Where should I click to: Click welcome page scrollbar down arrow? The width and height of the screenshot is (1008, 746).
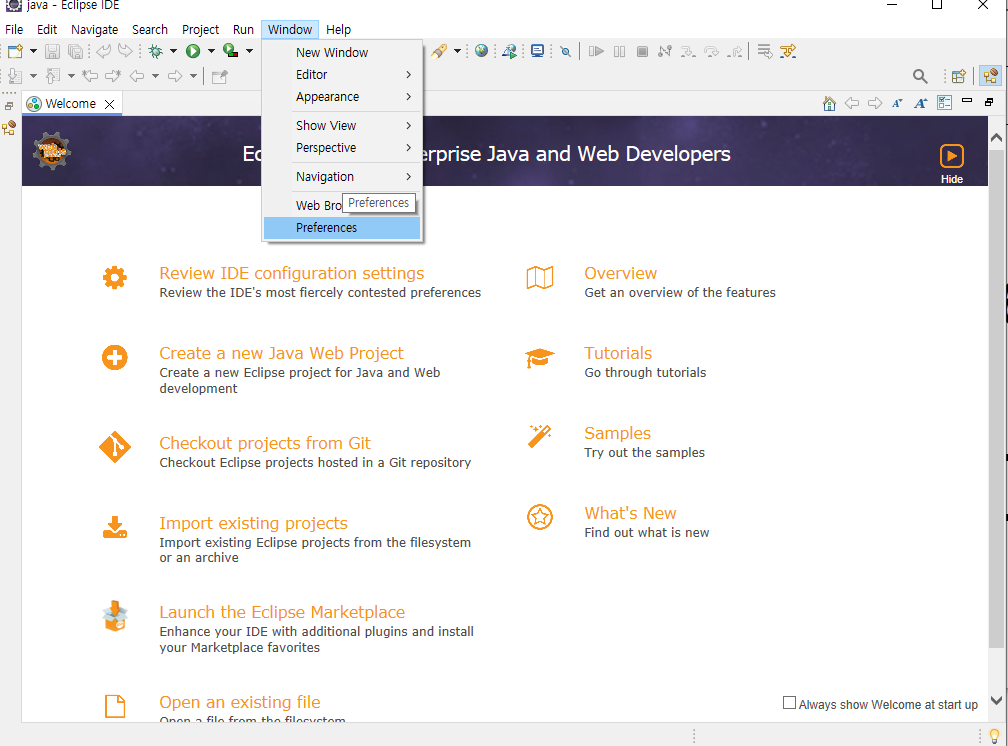pyautogui.click(x=996, y=700)
